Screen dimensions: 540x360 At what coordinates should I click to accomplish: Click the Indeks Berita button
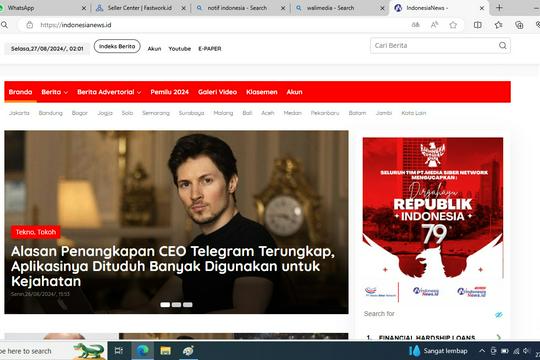click(117, 46)
